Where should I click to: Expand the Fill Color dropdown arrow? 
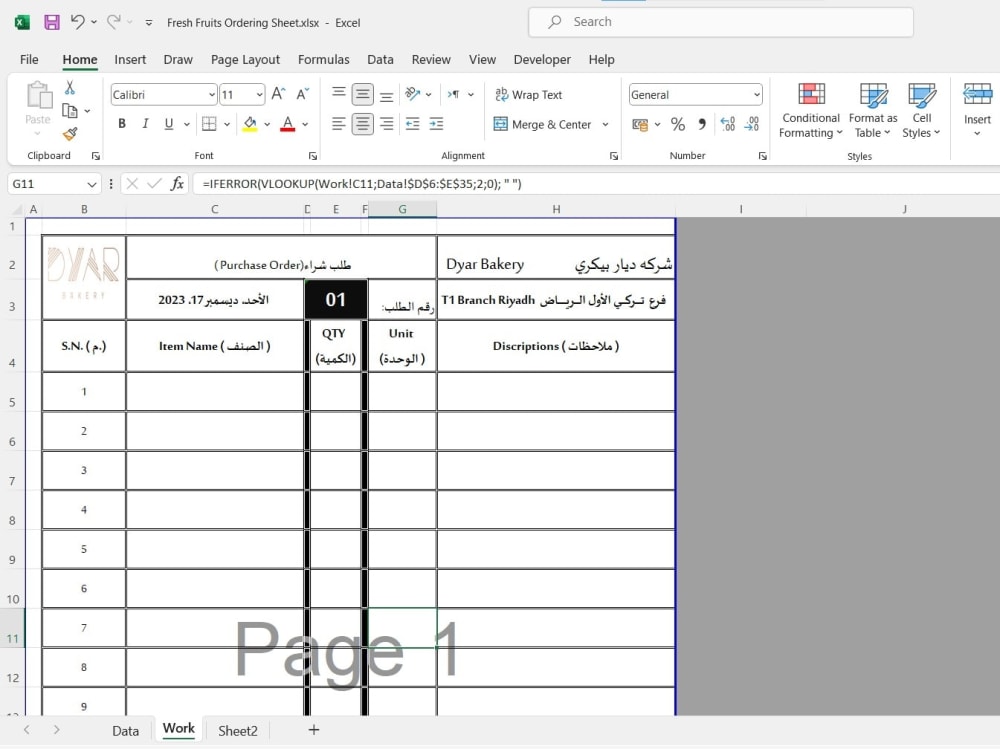[x=267, y=124]
